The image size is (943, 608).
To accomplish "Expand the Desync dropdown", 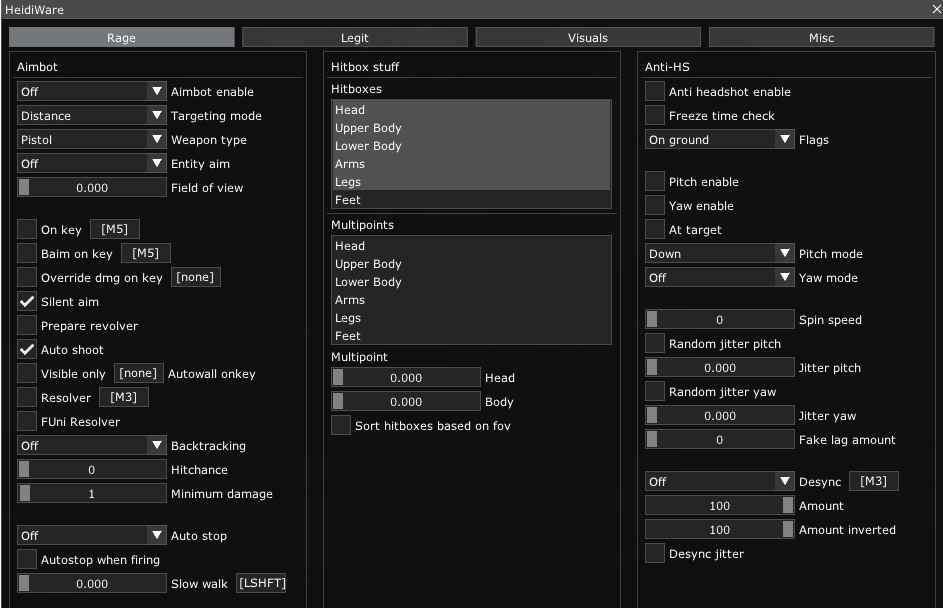I will (x=719, y=481).
